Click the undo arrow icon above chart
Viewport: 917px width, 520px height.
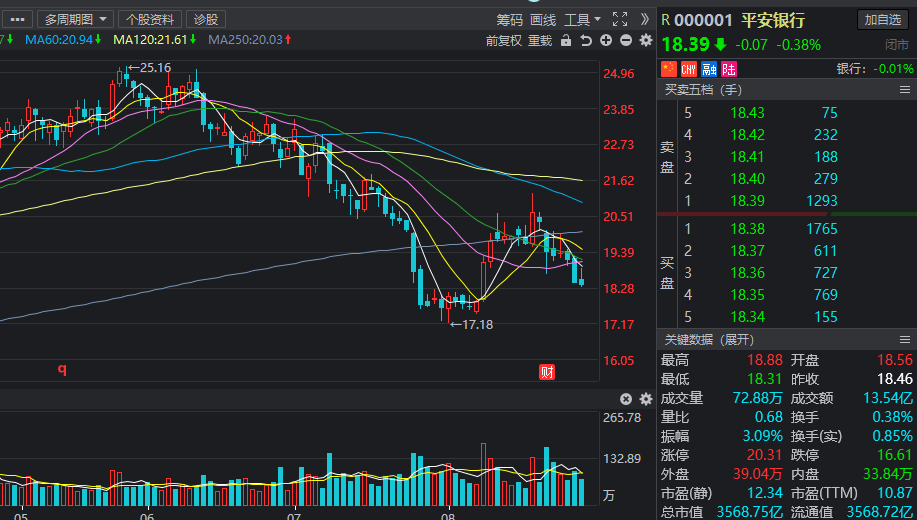click(x=586, y=40)
